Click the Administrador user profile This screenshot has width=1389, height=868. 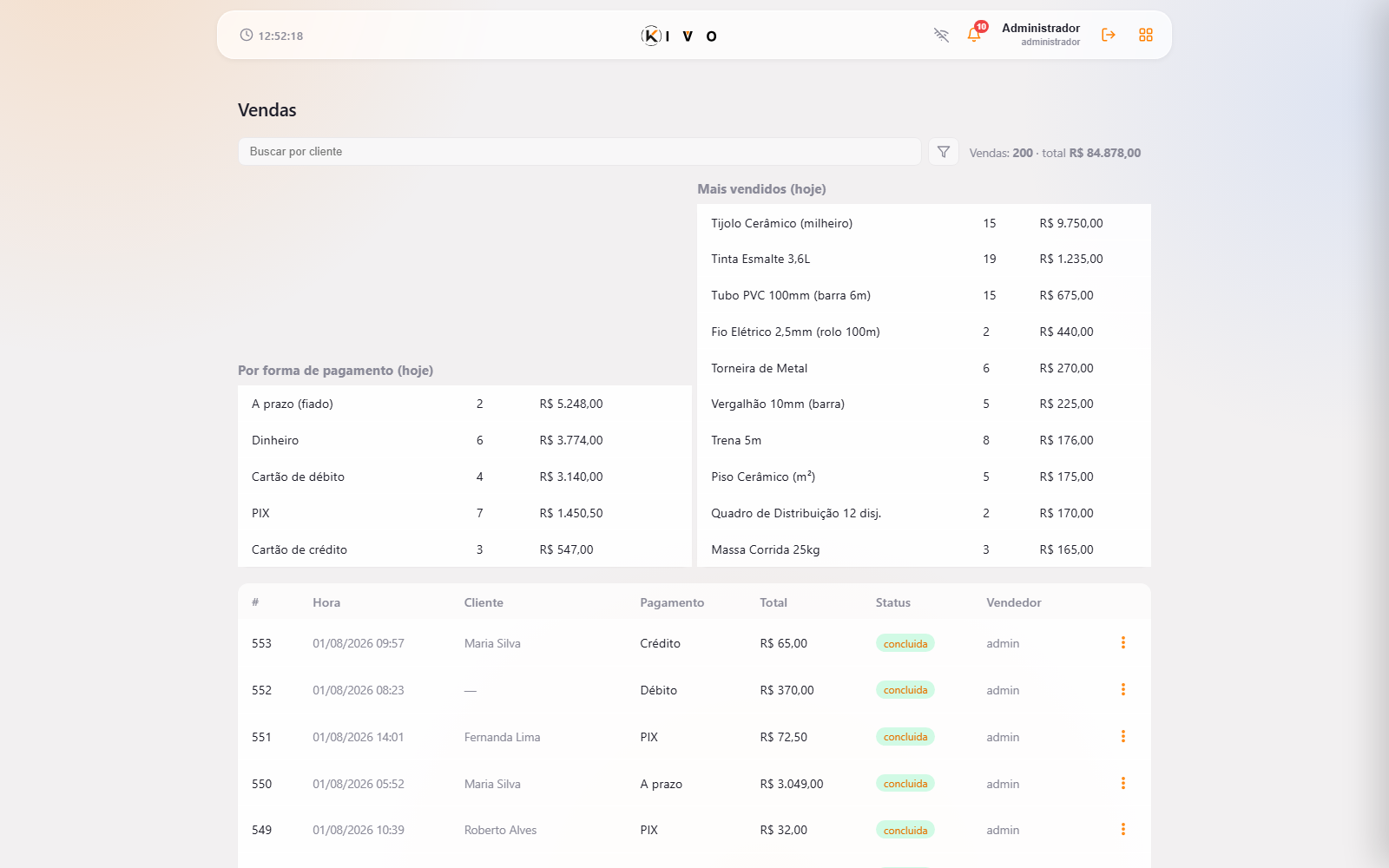pyautogui.click(x=1041, y=34)
